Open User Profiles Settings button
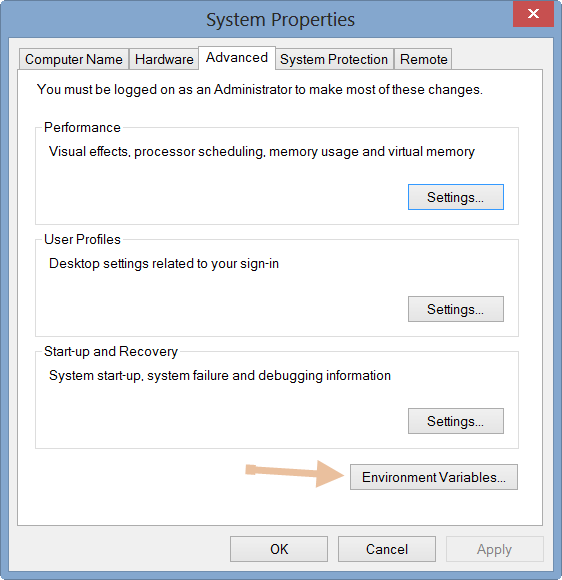562x580 pixels. point(456,309)
